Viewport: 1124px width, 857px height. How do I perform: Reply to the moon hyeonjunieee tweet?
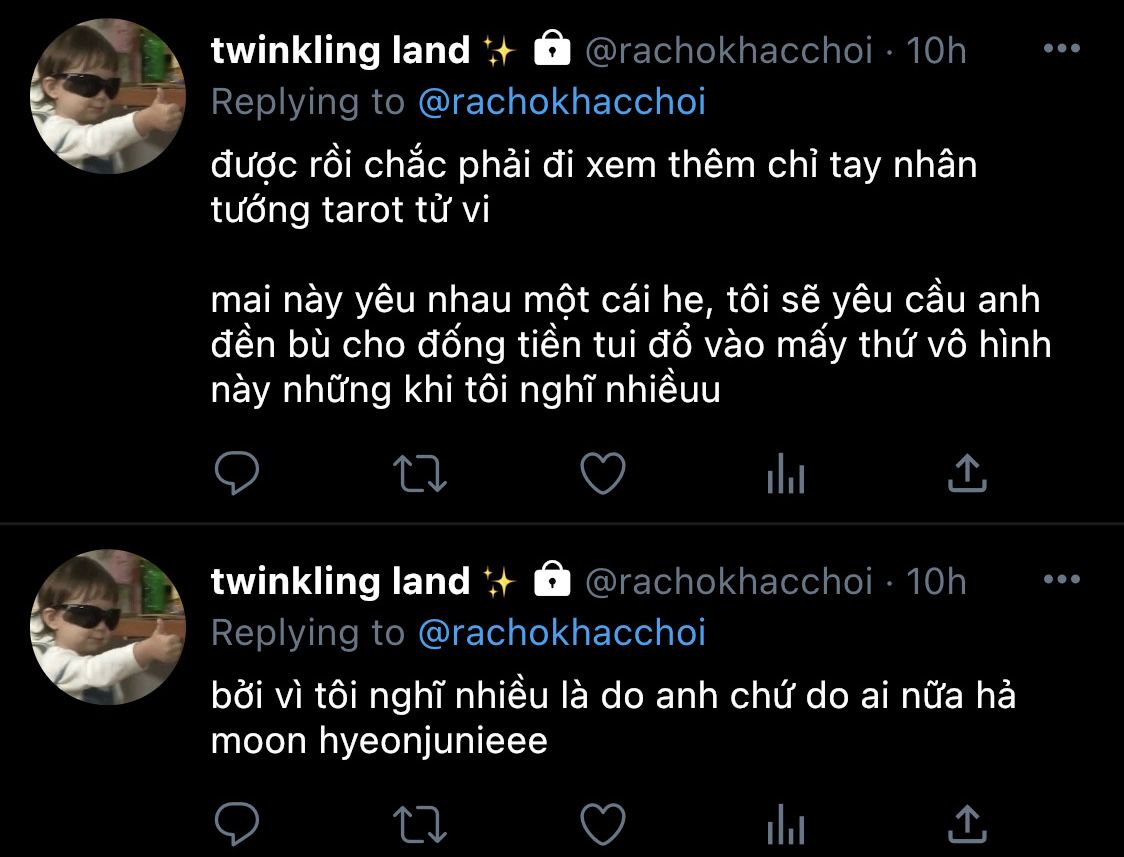[237, 824]
